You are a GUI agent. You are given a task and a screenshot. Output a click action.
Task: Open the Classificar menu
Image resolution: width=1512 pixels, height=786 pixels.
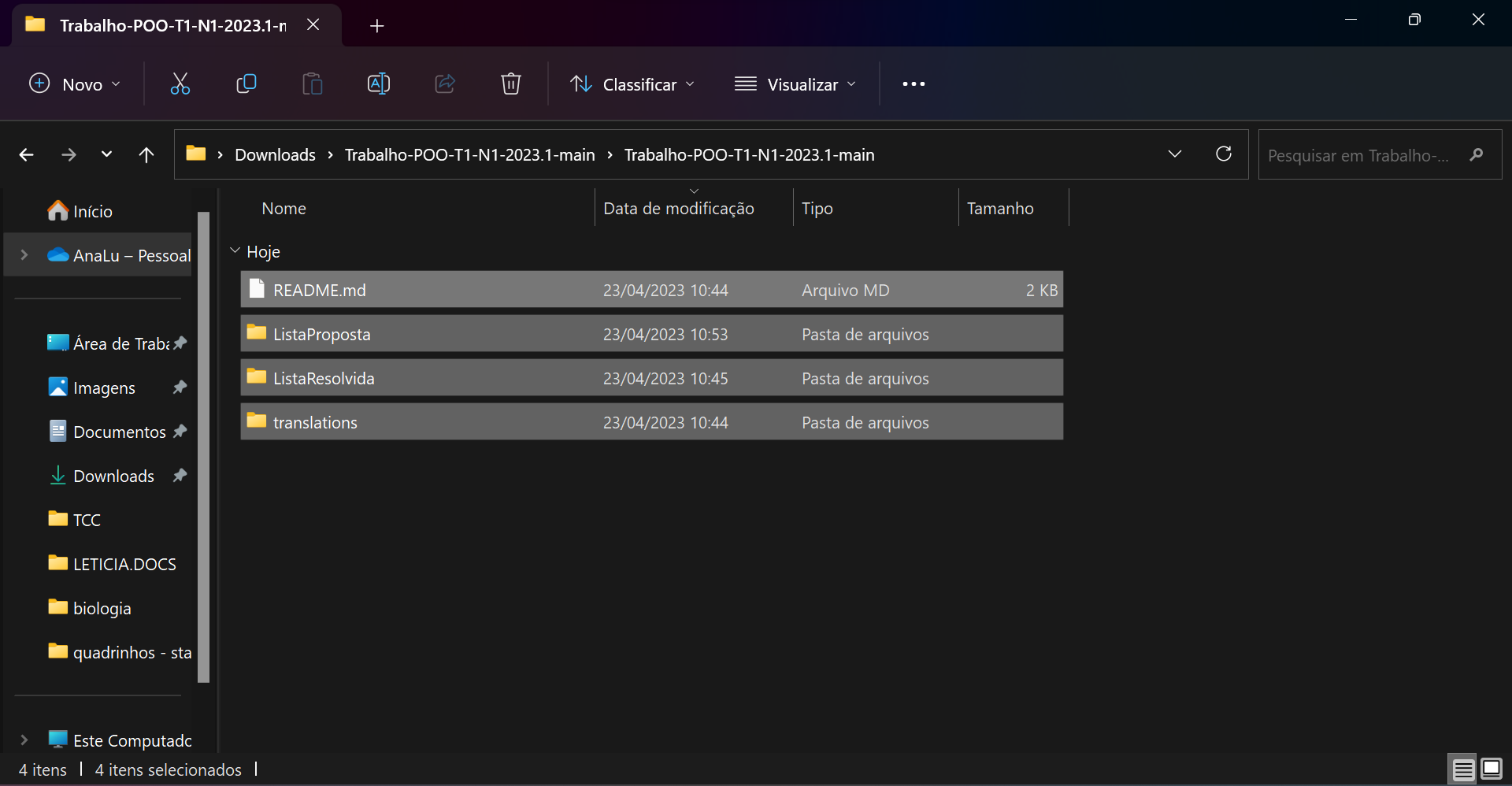point(632,83)
